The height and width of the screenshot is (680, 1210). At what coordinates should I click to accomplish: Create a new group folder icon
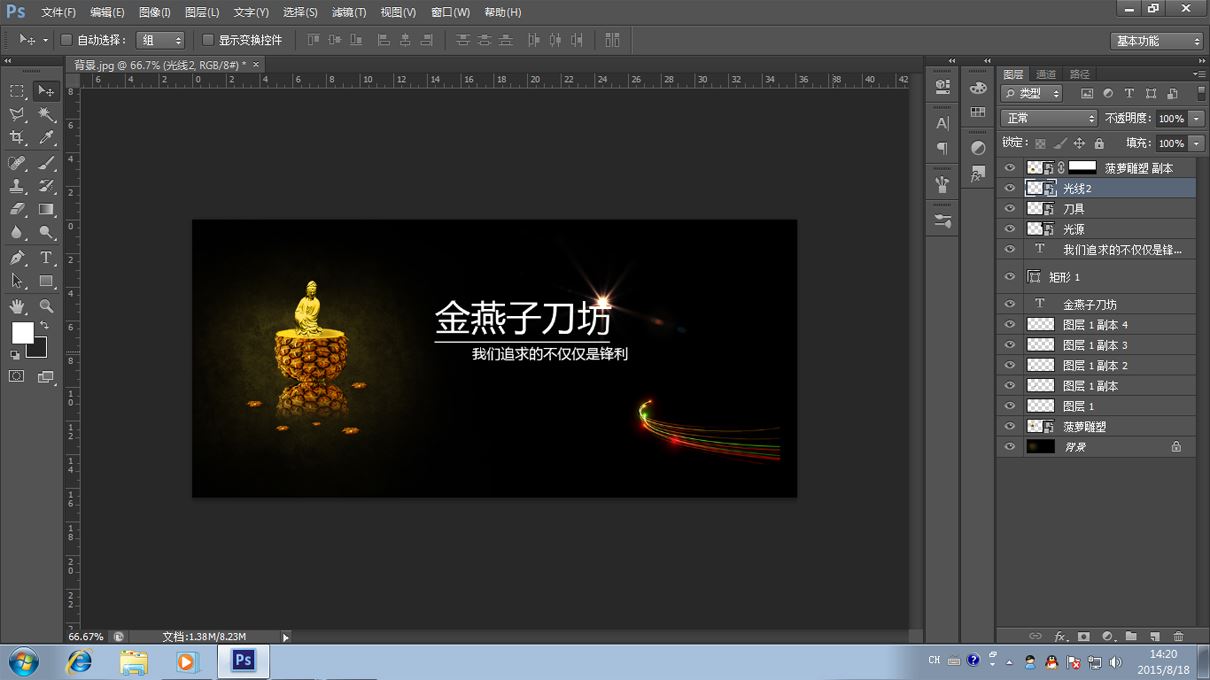[1131, 636]
